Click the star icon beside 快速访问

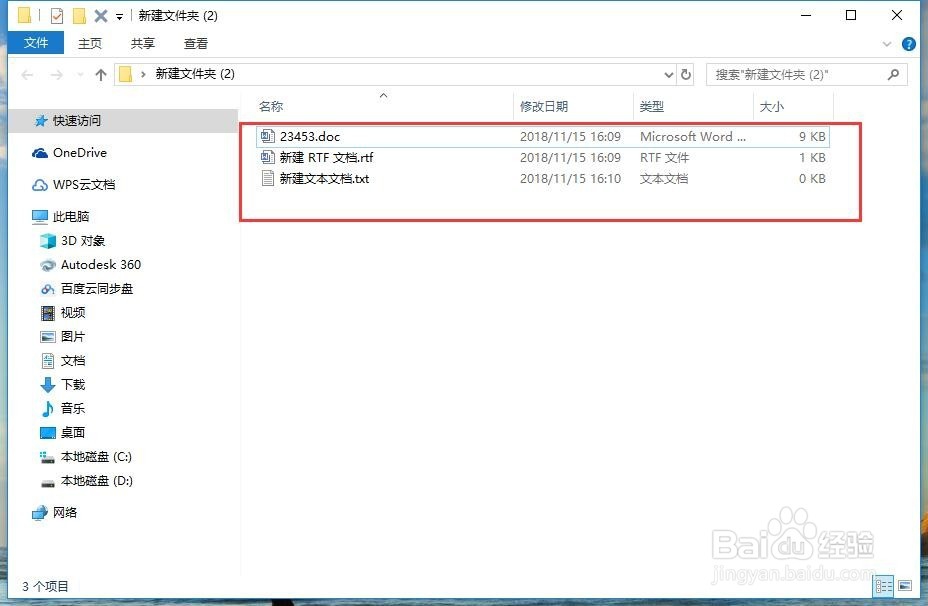40,121
